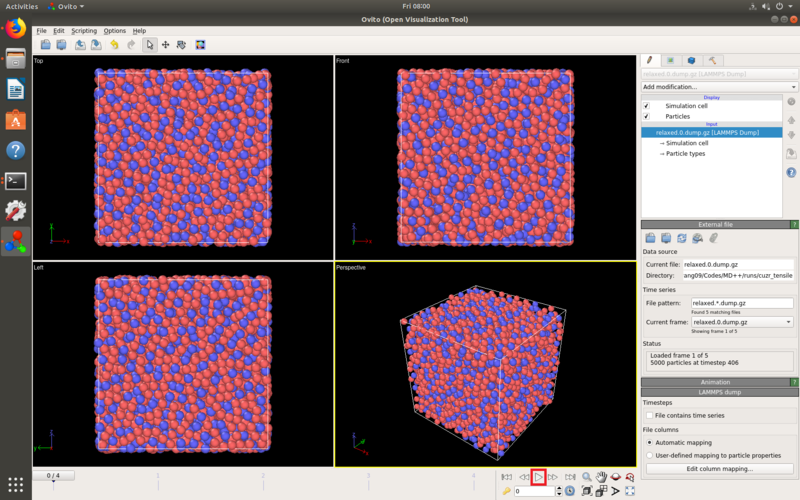
Task: Collapse the External file rollout
Action: tap(715, 224)
